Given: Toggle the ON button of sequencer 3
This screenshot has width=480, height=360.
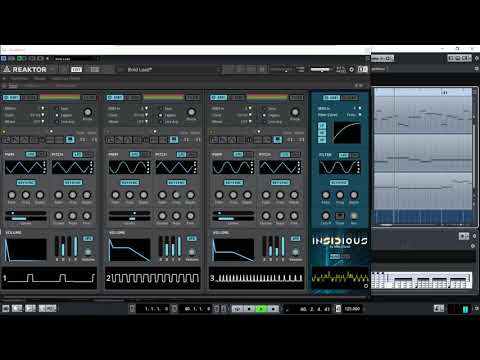Looking at the screenshot, I should coord(219,97).
